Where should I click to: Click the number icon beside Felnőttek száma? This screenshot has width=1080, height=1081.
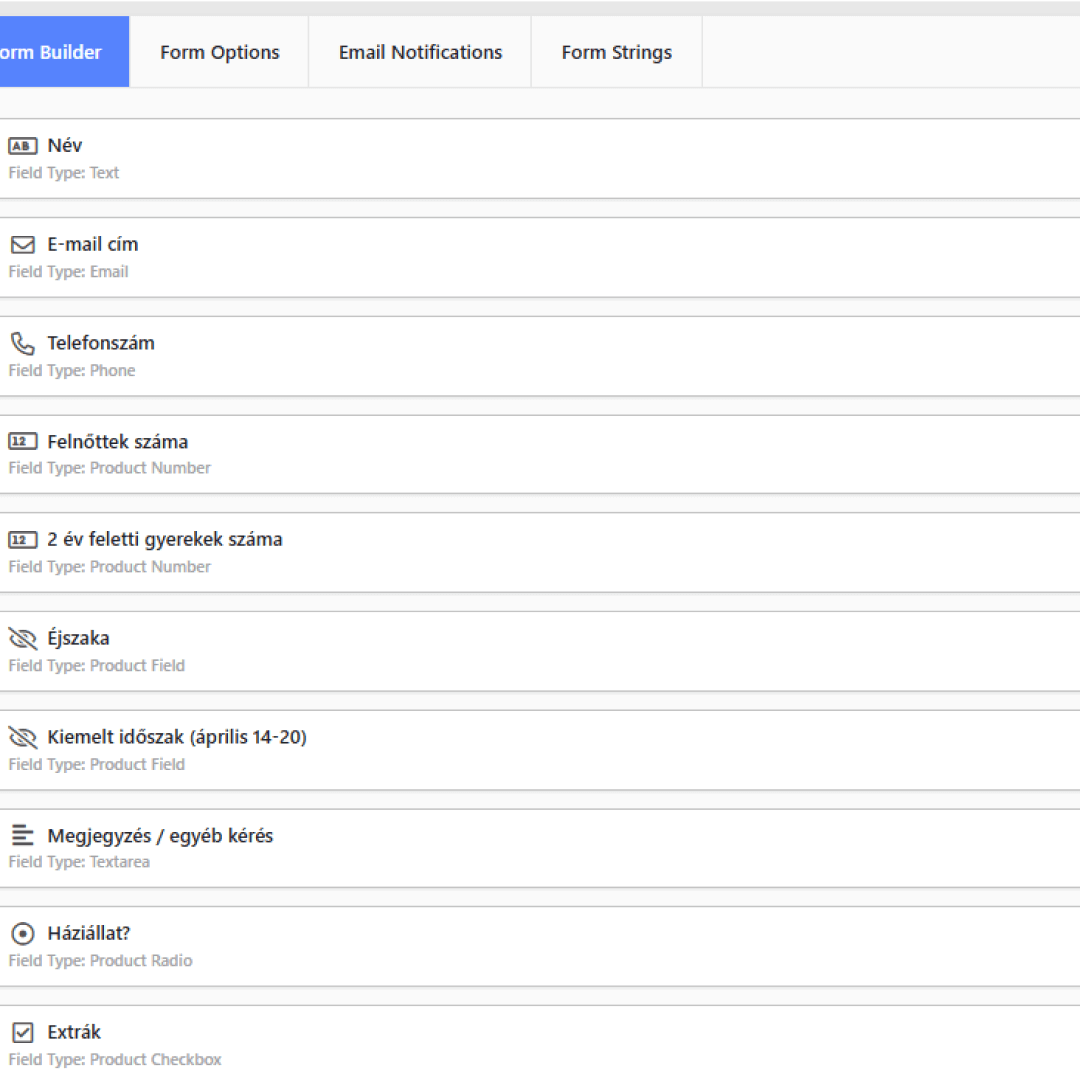point(22,442)
